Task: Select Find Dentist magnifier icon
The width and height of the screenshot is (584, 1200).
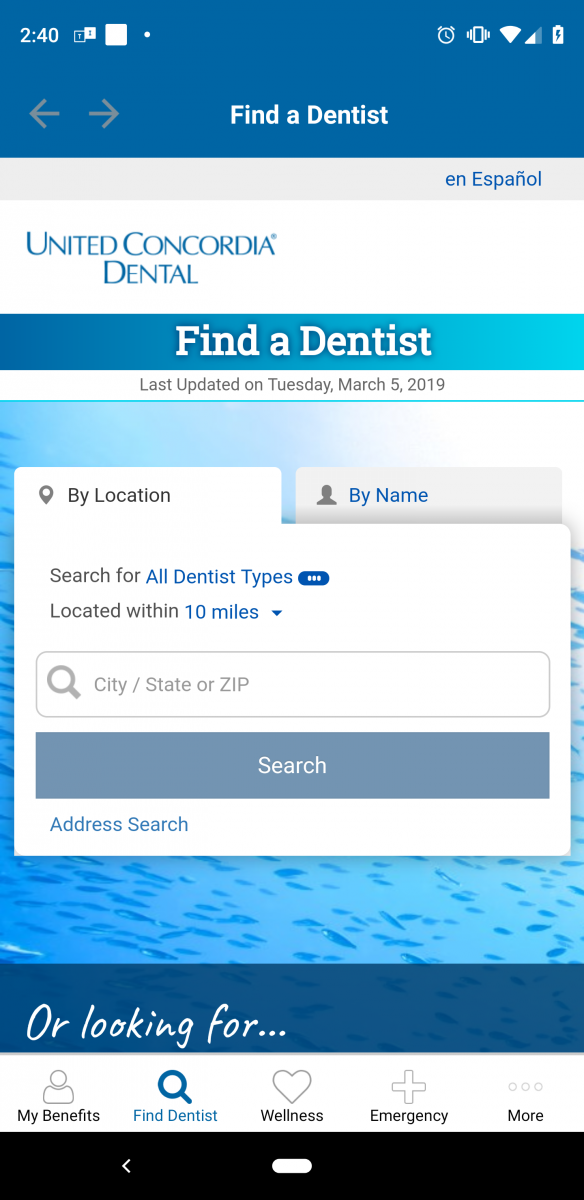Action: [x=175, y=1087]
